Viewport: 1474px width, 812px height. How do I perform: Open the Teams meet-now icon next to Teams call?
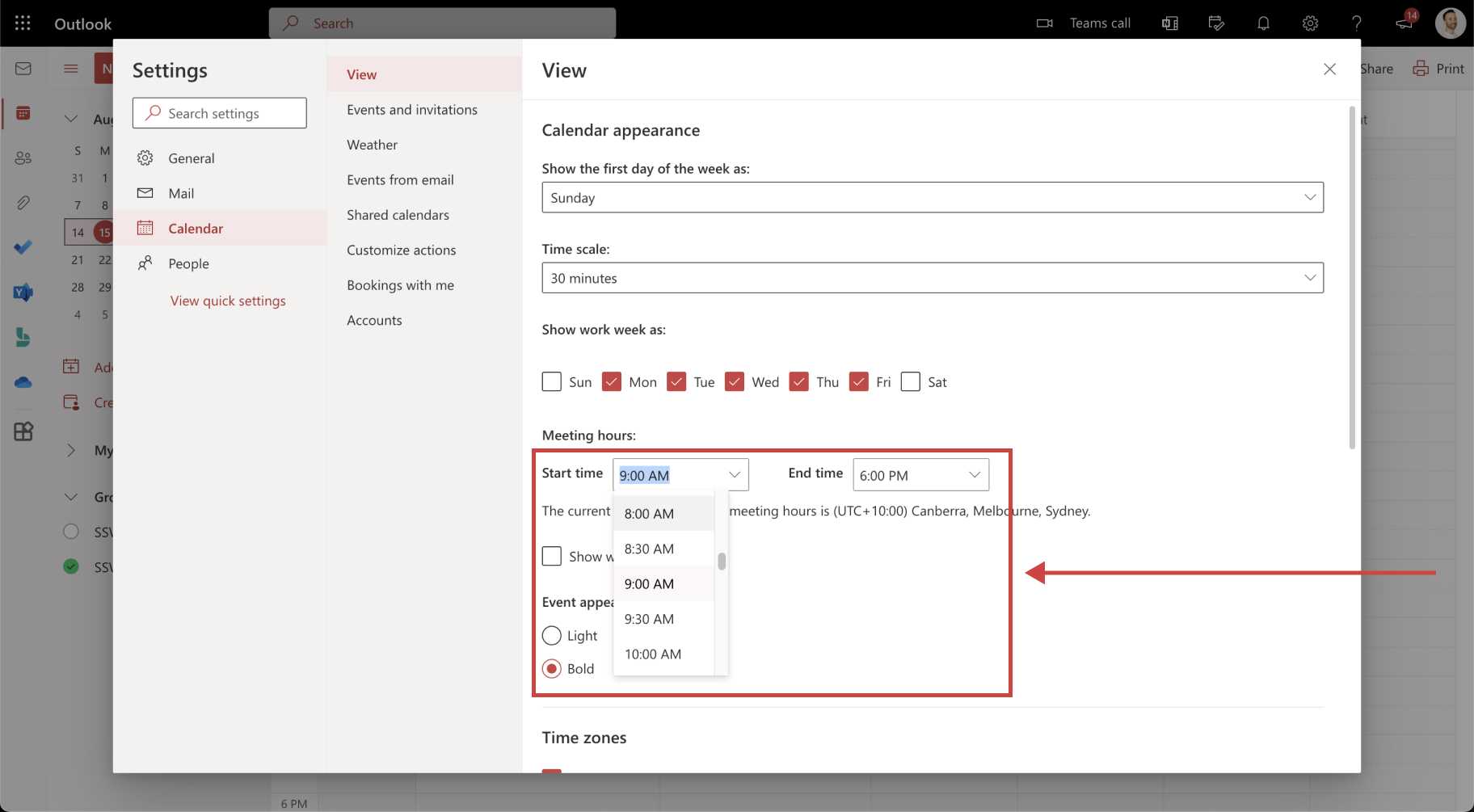tap(1044, 23)
